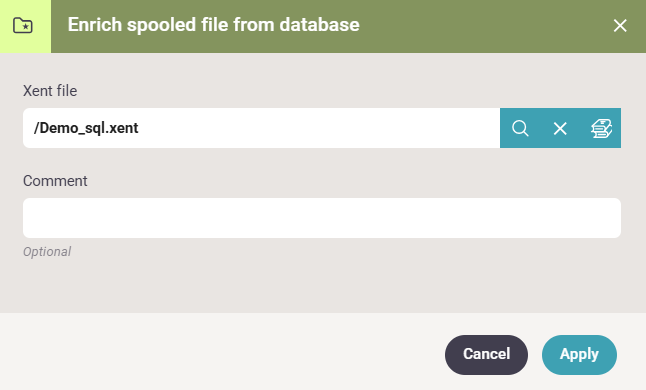Click into the empty Comment field
The width and height of the screenshot is (646, 390).
[x=322, y=218]
